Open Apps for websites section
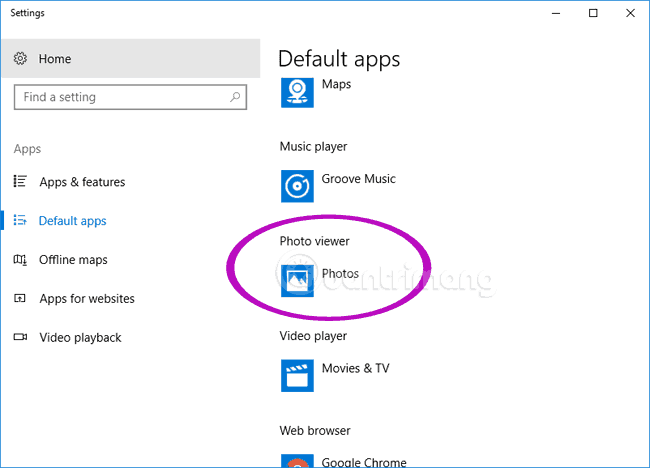This screenshot has height=468, width=650. (x=87, y=299)
